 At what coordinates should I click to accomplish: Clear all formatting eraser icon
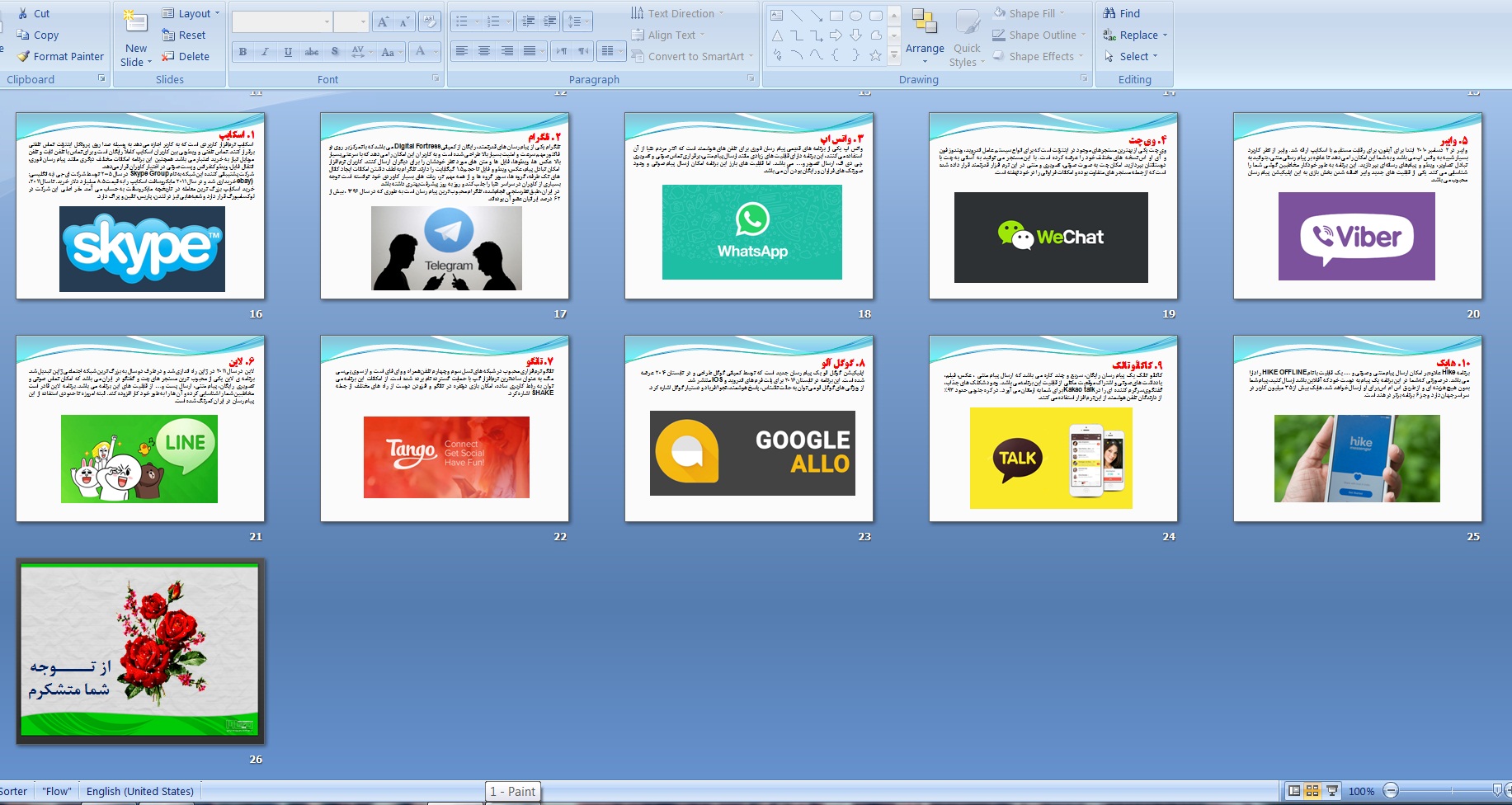429,22
